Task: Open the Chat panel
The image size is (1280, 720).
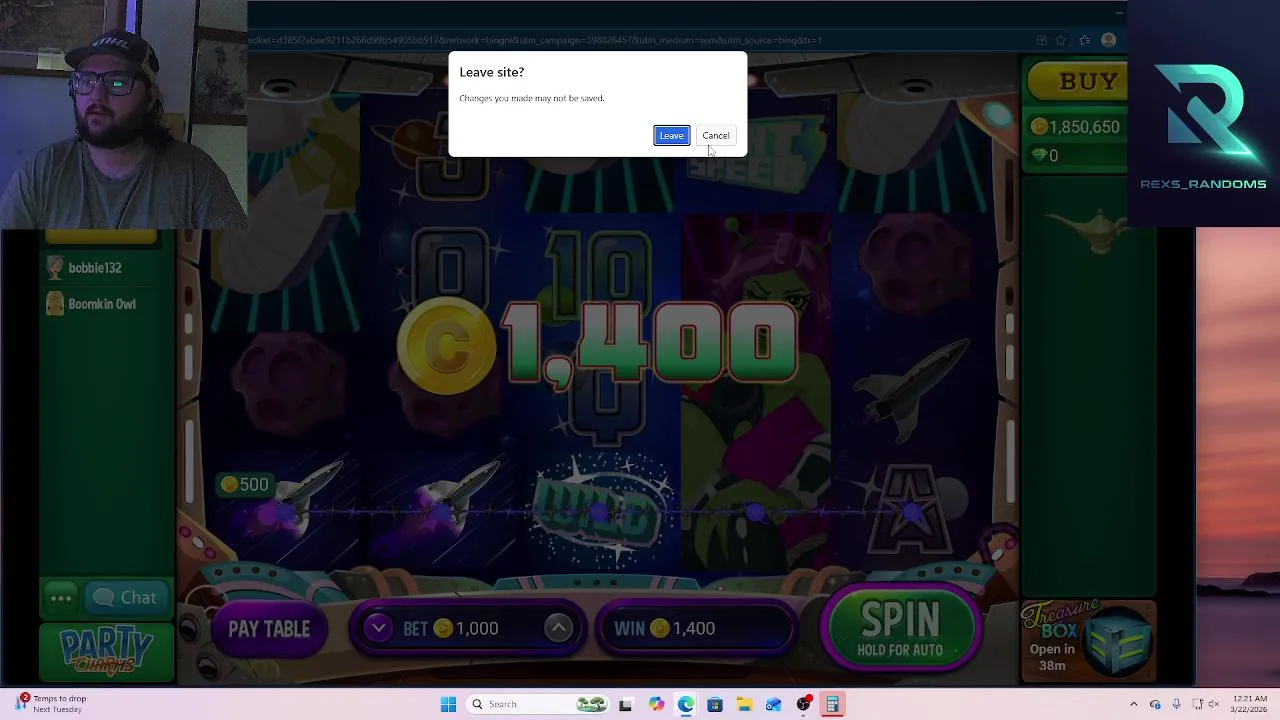Action: point(126,598)
